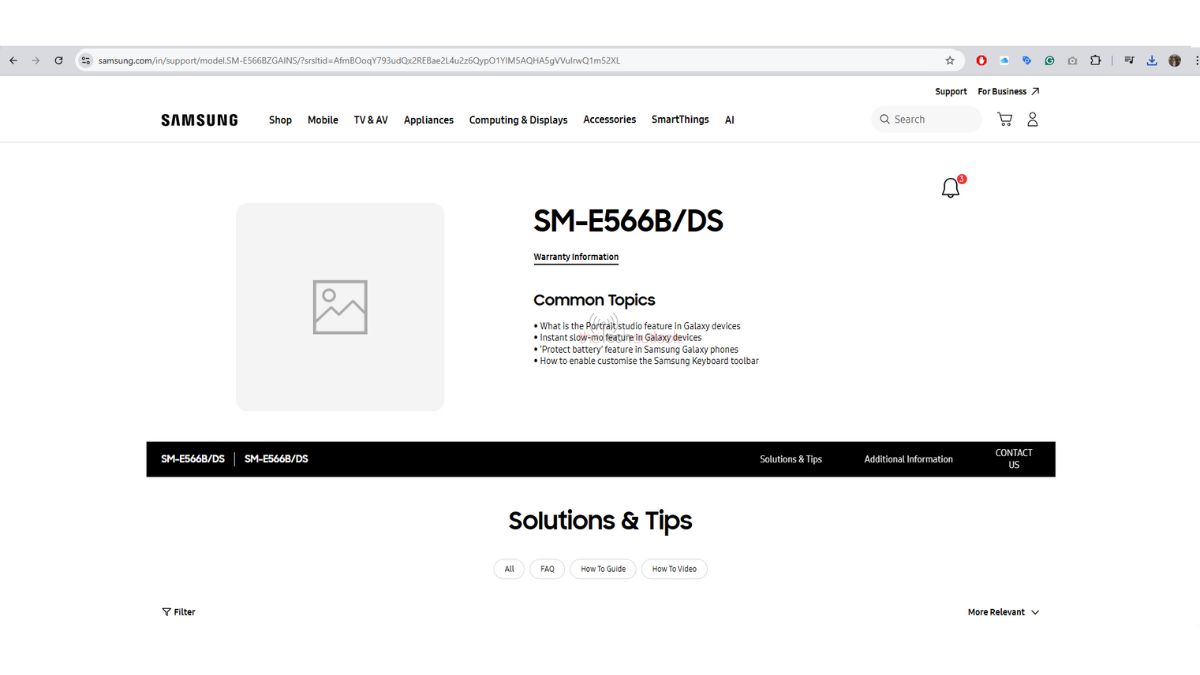
Task: Open the browser downloads icon
Action: pos(1152,61)
